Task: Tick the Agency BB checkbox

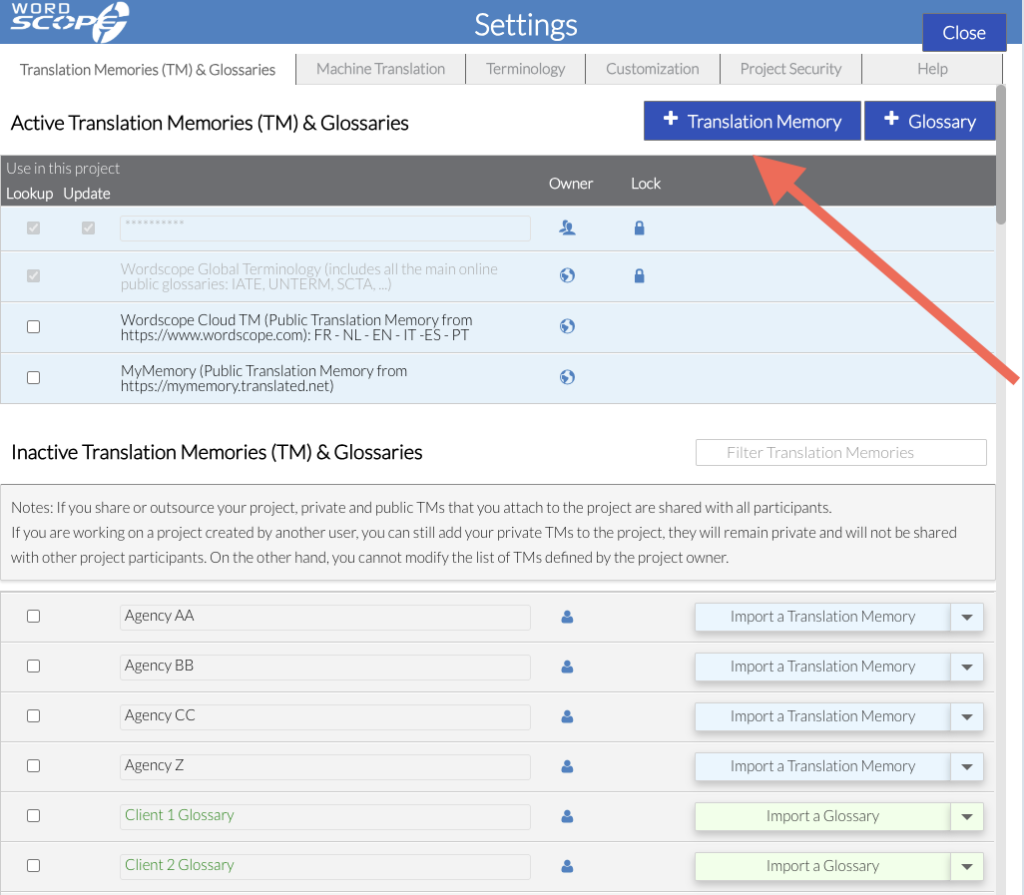Action: tap(33, 666)
